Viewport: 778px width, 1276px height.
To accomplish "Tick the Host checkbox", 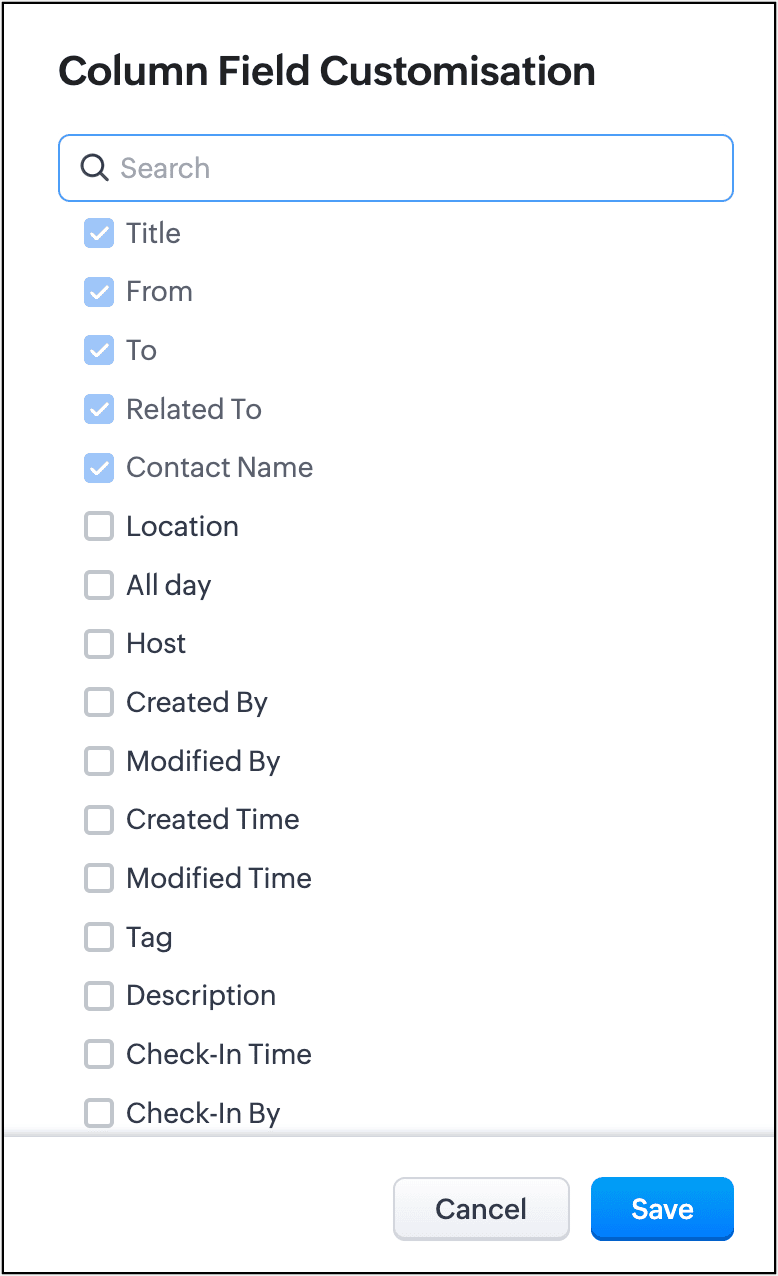I will click(x=99, y=644).
